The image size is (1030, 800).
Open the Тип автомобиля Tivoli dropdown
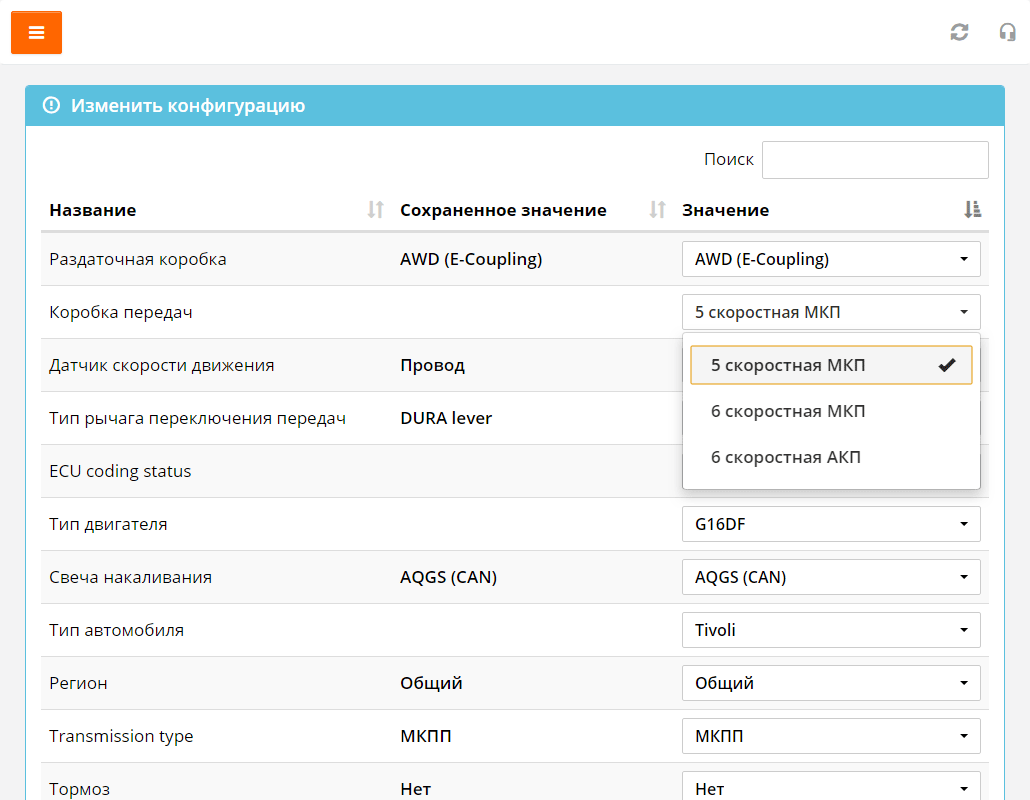[x=830, y=630]
